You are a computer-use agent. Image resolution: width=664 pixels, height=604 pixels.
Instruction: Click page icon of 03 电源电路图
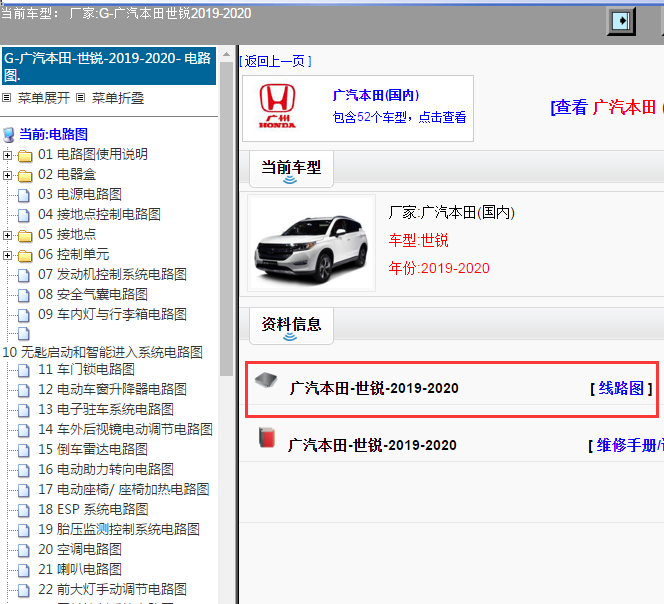[24, 195]
